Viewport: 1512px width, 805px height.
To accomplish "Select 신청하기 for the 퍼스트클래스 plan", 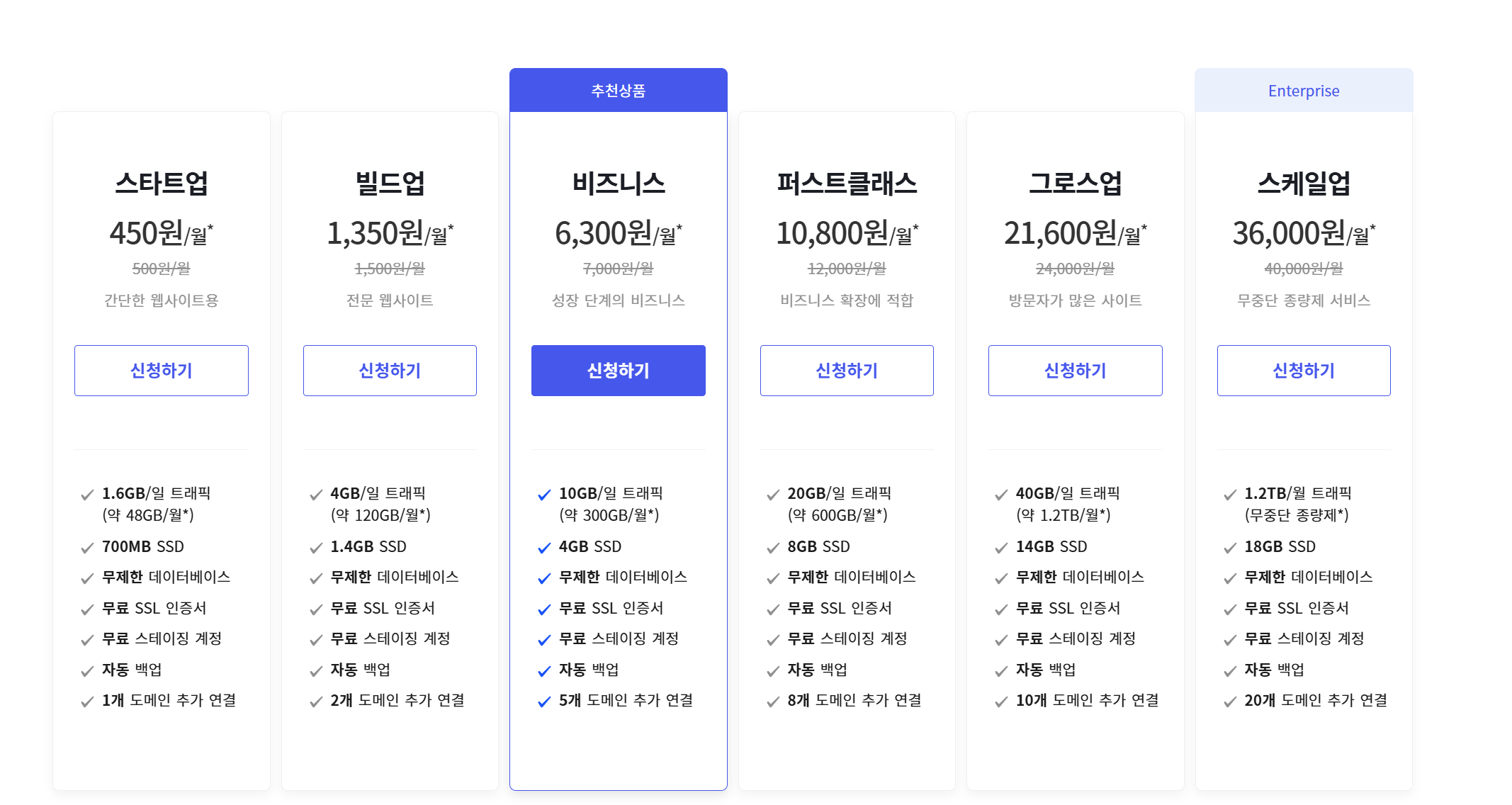I will [847, 371].
